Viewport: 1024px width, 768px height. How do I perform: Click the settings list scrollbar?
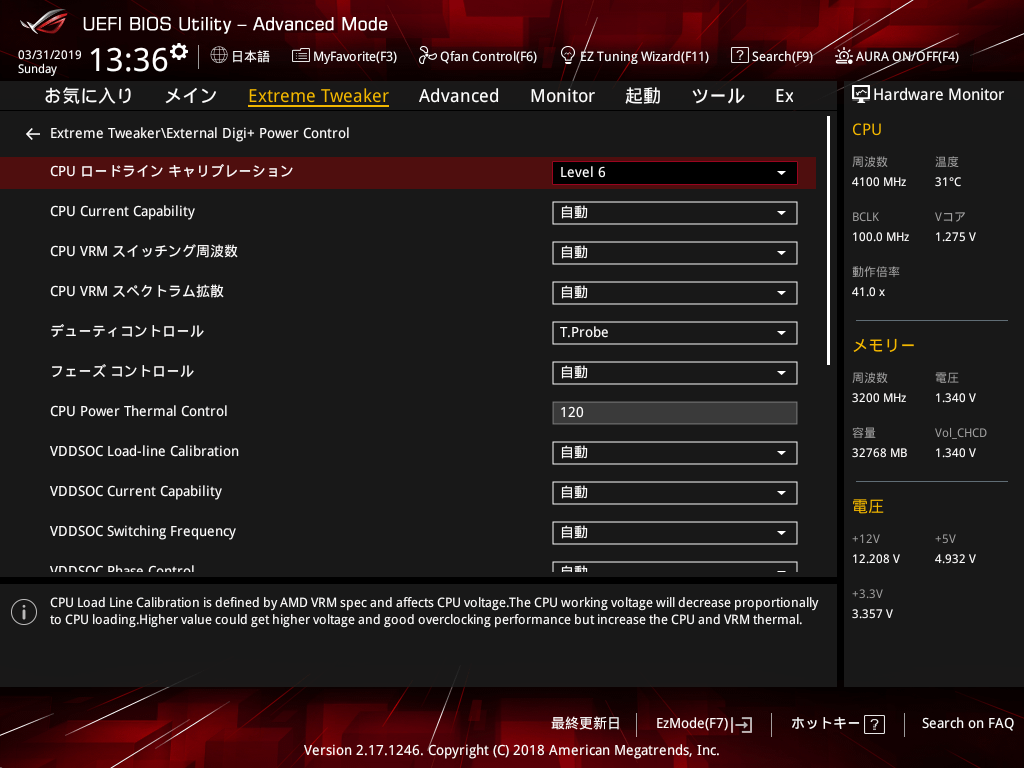(828, 240)
